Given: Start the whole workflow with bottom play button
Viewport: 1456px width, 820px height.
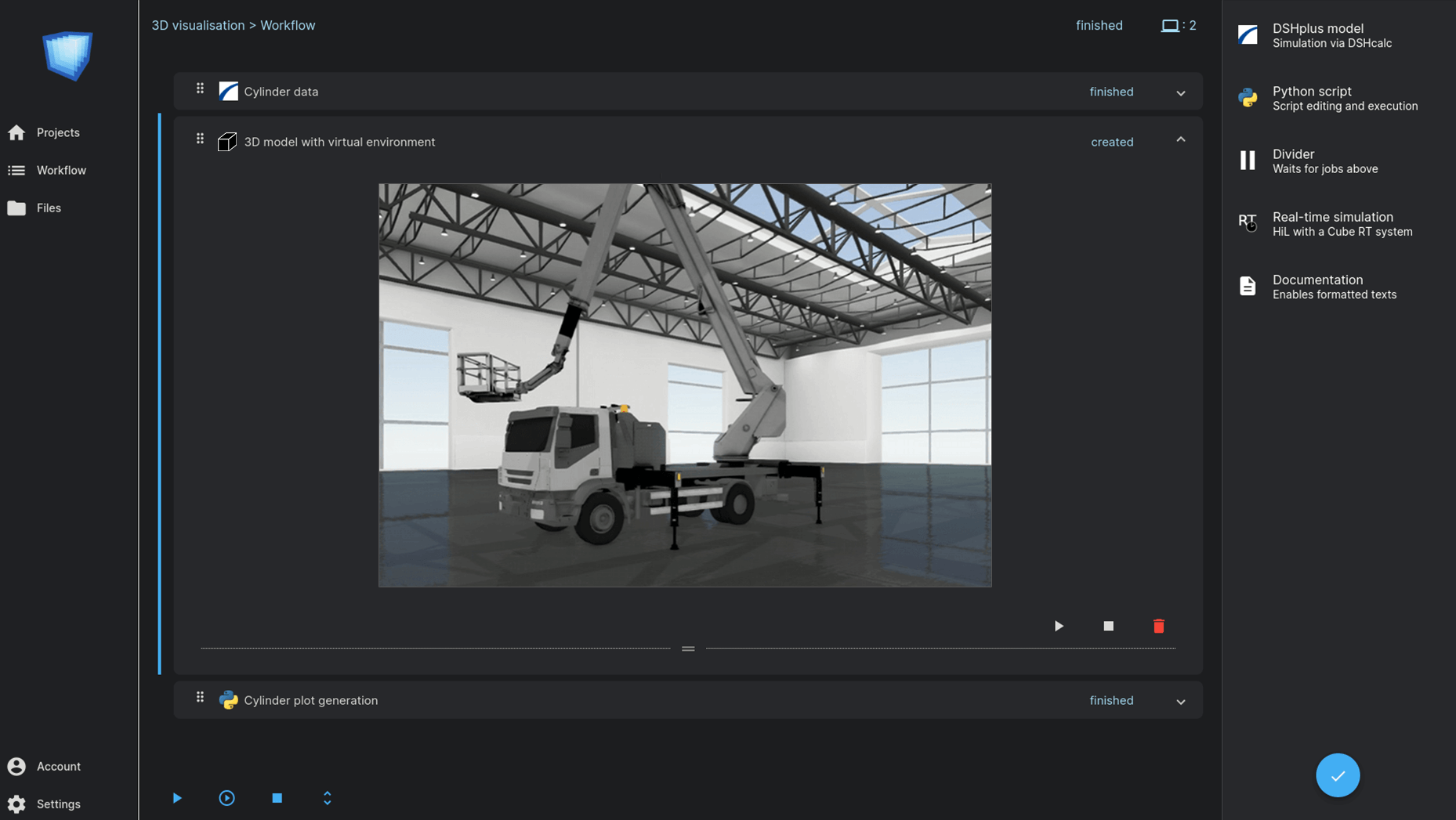Looking at the screenshot, I should pos(177,797).
